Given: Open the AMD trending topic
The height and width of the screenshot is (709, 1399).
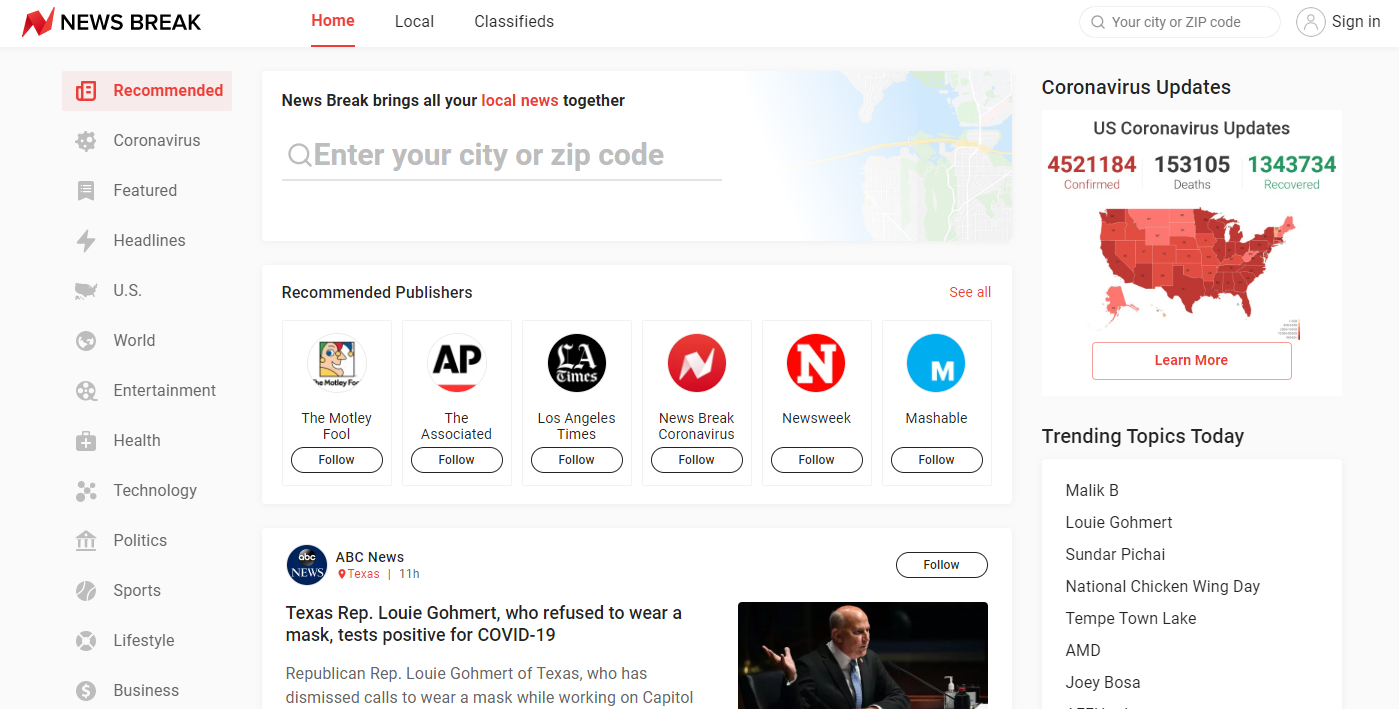Looking at the screenshot, I should click(1083, 651).
